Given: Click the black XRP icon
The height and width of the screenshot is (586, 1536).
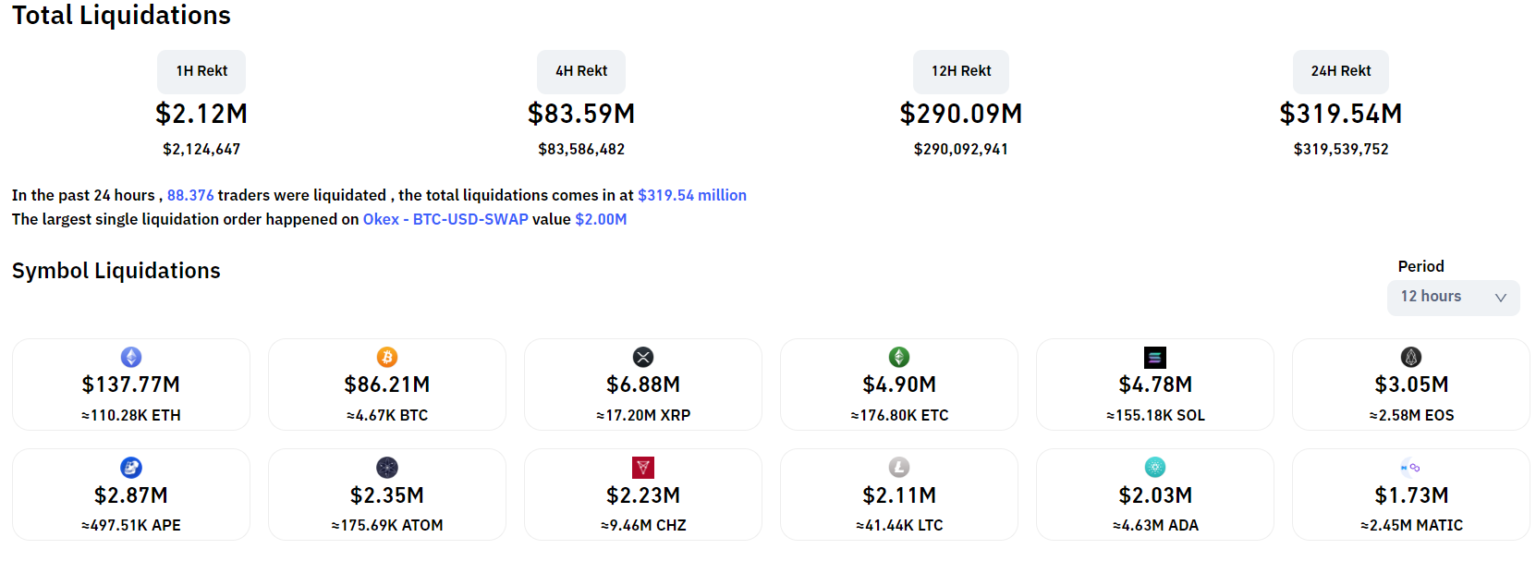Looking at the screenshot, I should coord(643,357).
